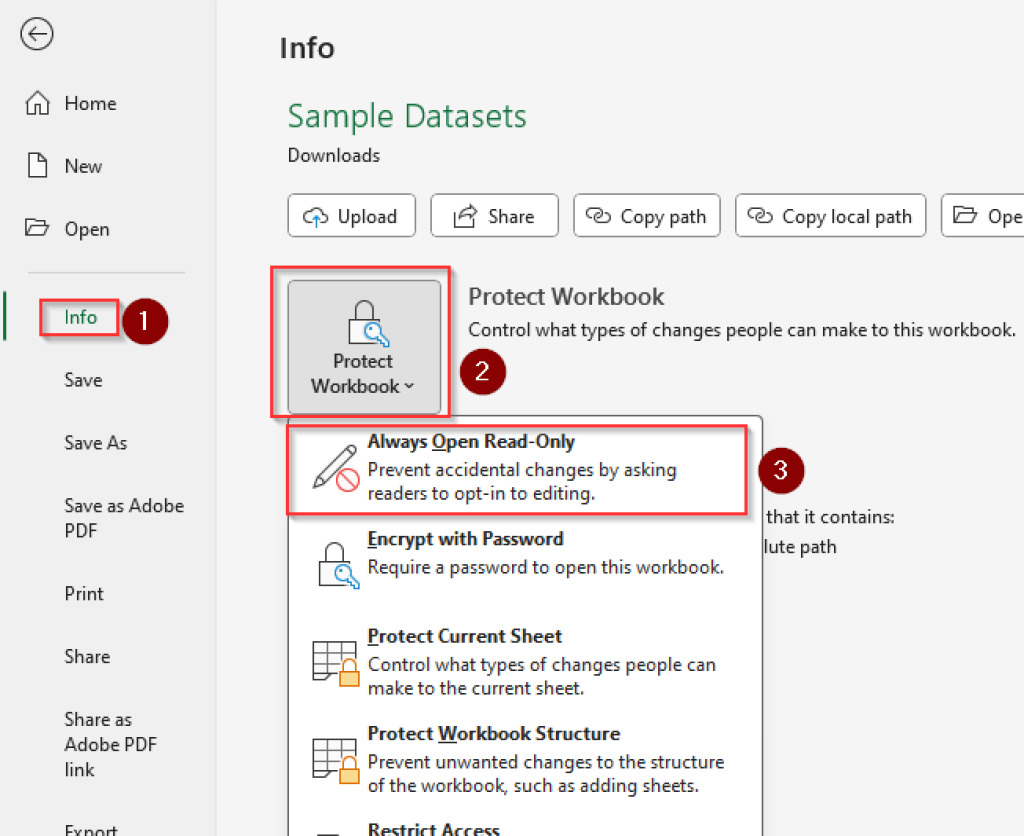Click the back arrow to exit backstage view

pyautogui.click(x=36, y=33)
